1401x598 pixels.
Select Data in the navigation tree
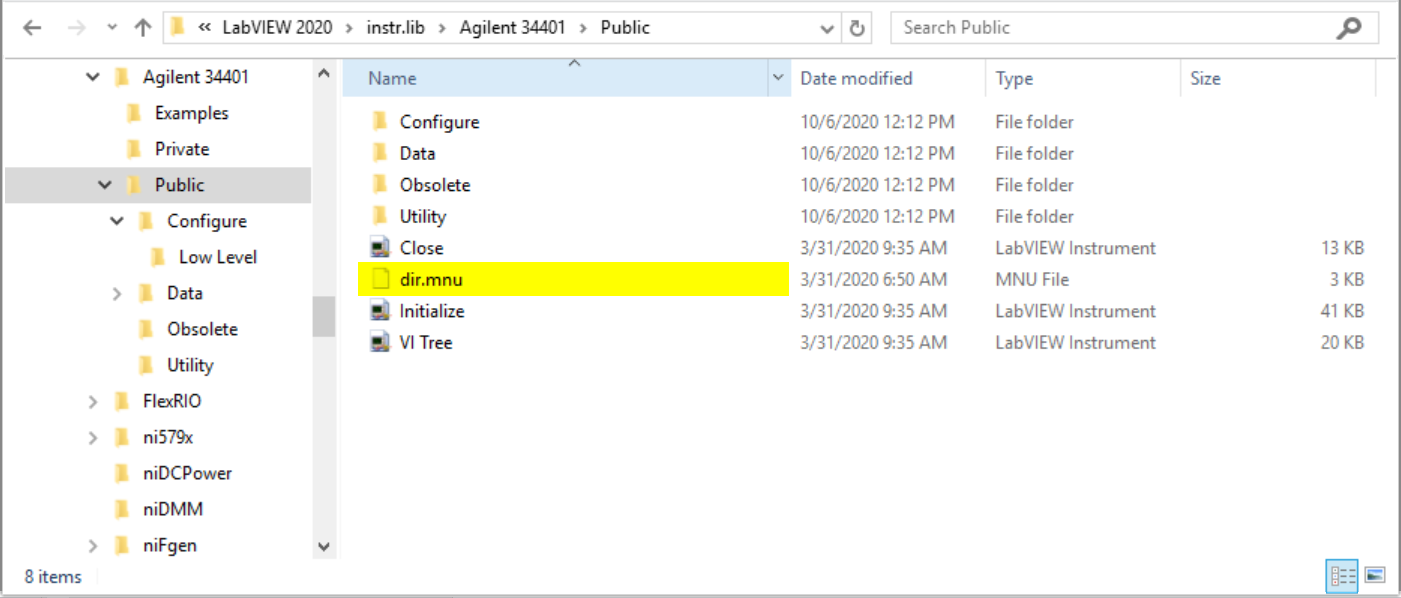[x=185, y=293]
